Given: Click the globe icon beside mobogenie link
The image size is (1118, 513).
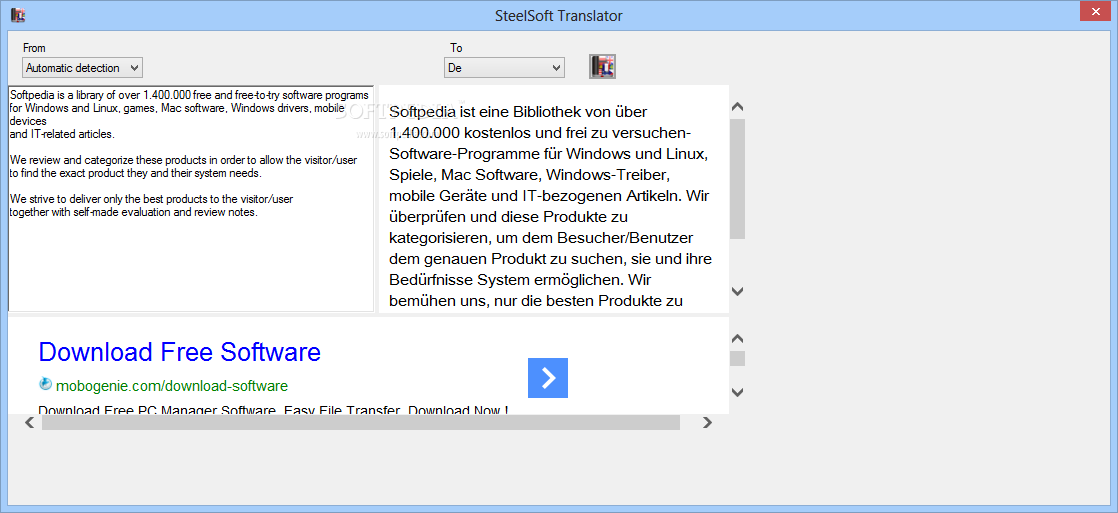Looking at the screenshot, I should point(46,384).
